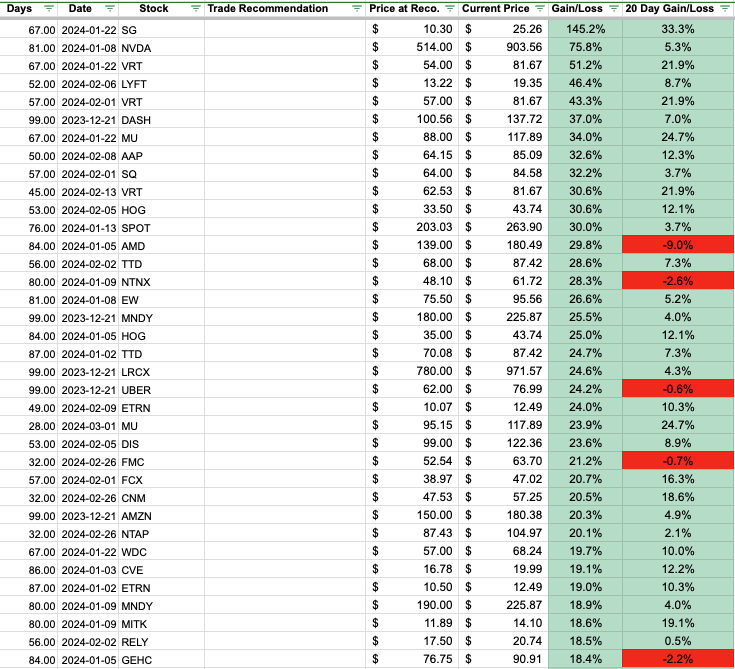
Task: Select the CVE stock cell
Action: 162,570
